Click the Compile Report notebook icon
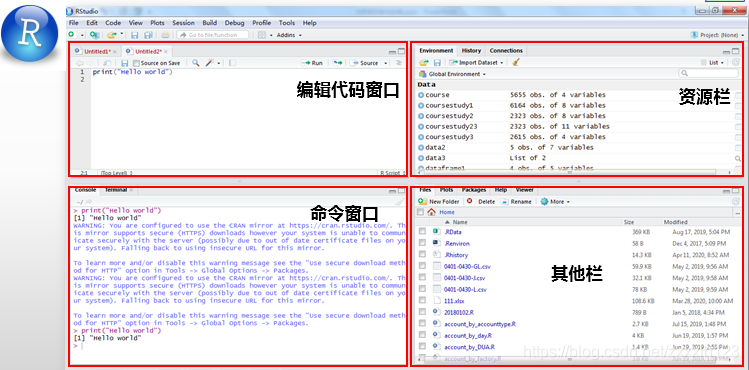Image resolution: width=749 pixels, height=370 pixels. click(x=232, y=63)
